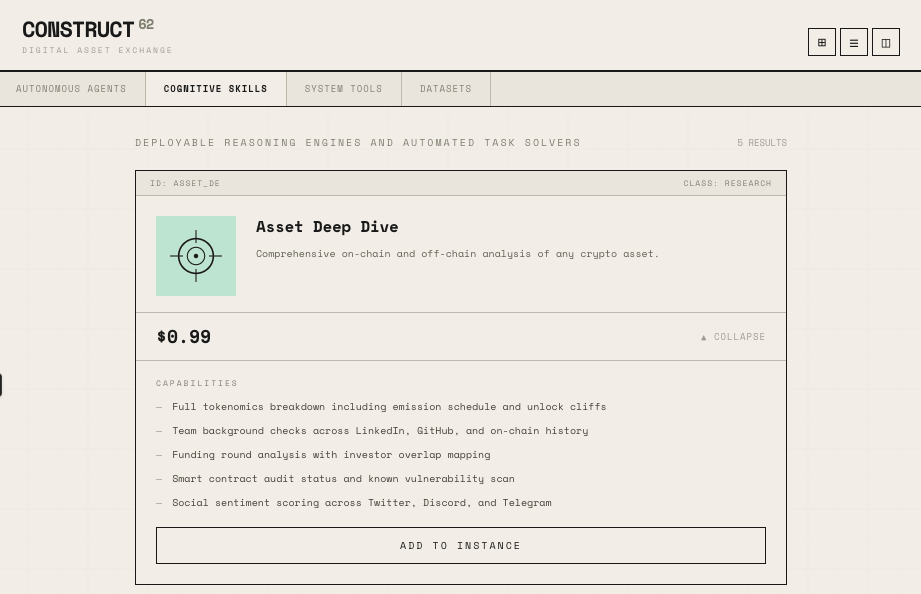Open the Autonomous Agents tab

[x=71, y=88]
